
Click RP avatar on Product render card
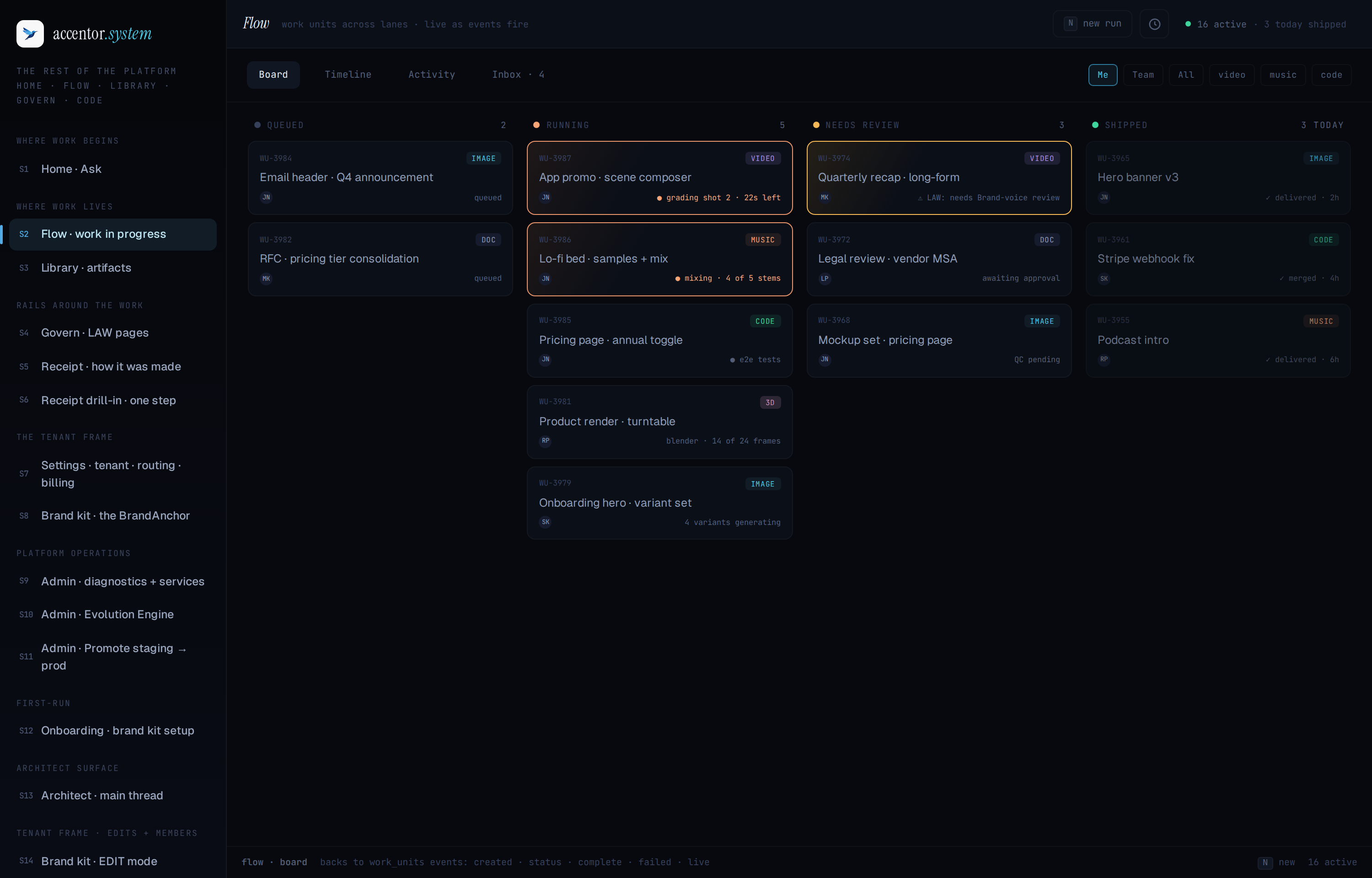(x=546, y=441)
